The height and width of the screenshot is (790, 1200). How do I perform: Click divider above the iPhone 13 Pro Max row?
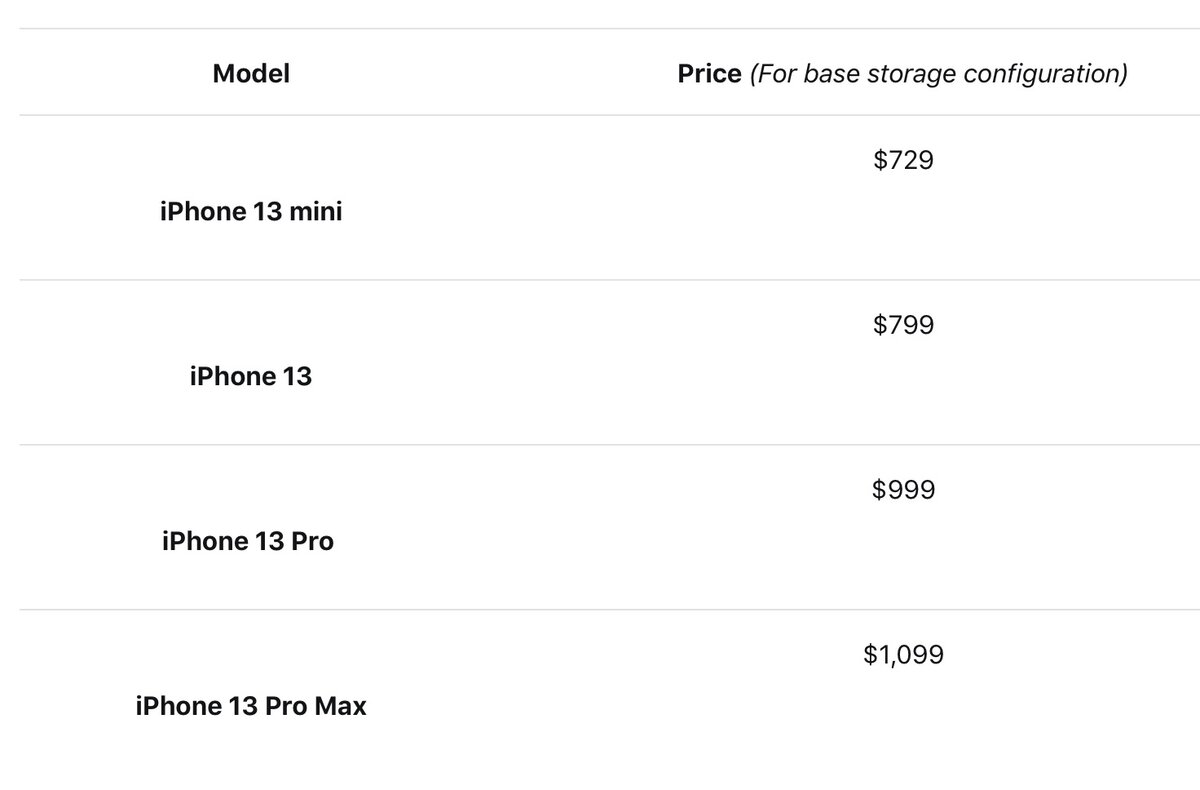[600, 609]
